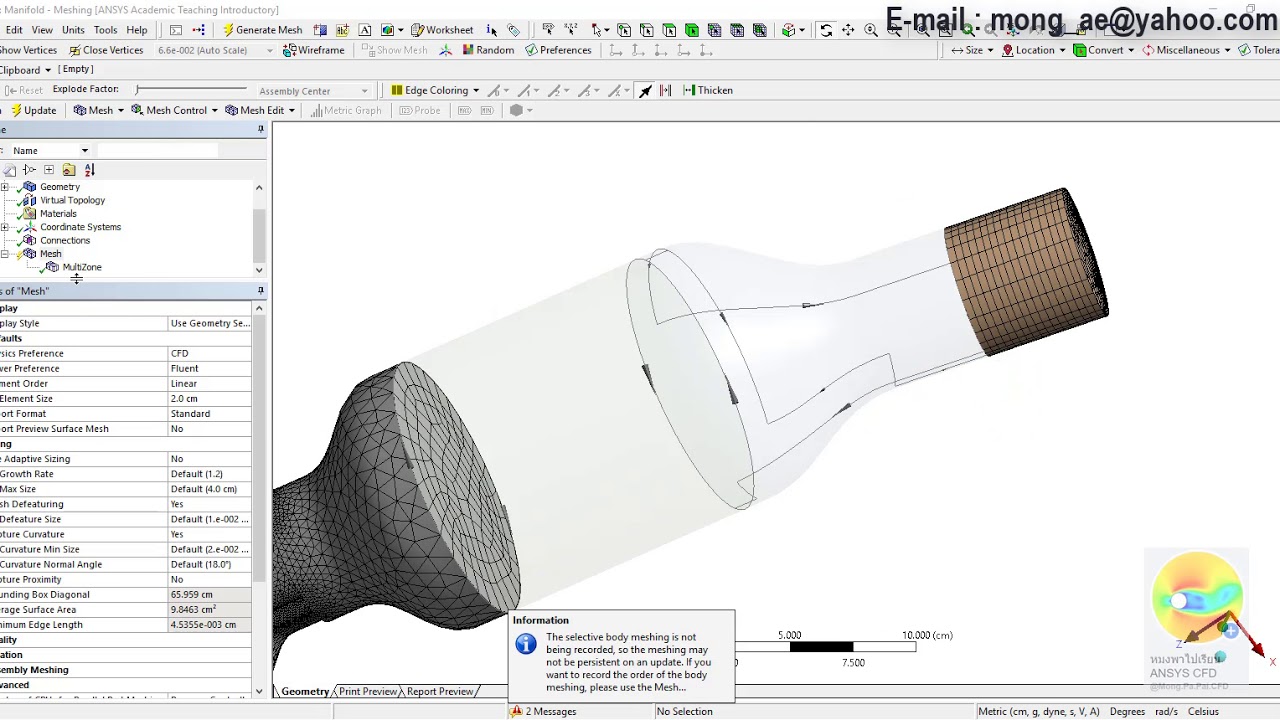The width and height of the screenshot is (1280, 720).
Task: Open the Size dropdown menu
Action: point(972,50)
